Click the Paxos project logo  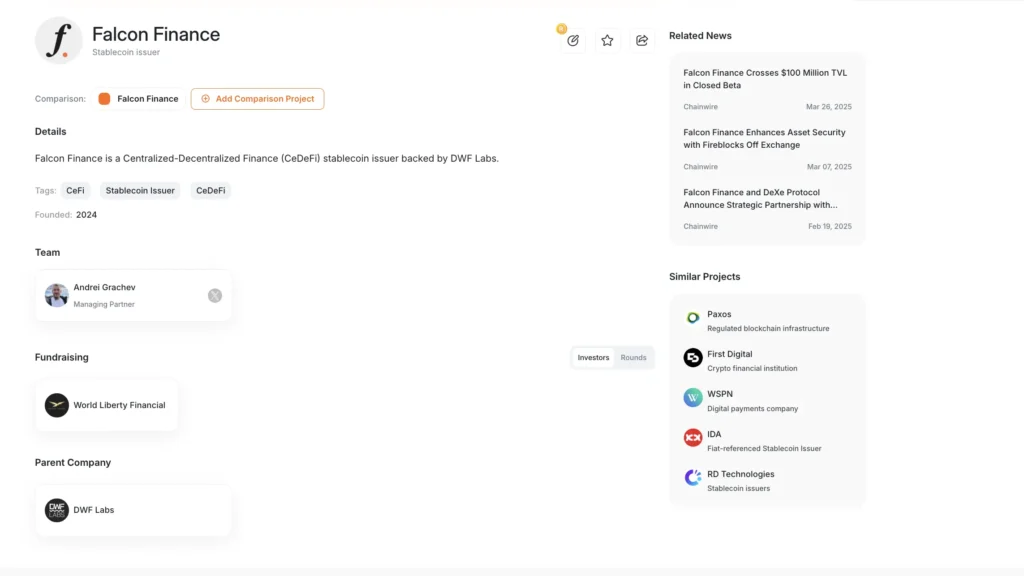[x=693, y=318]
